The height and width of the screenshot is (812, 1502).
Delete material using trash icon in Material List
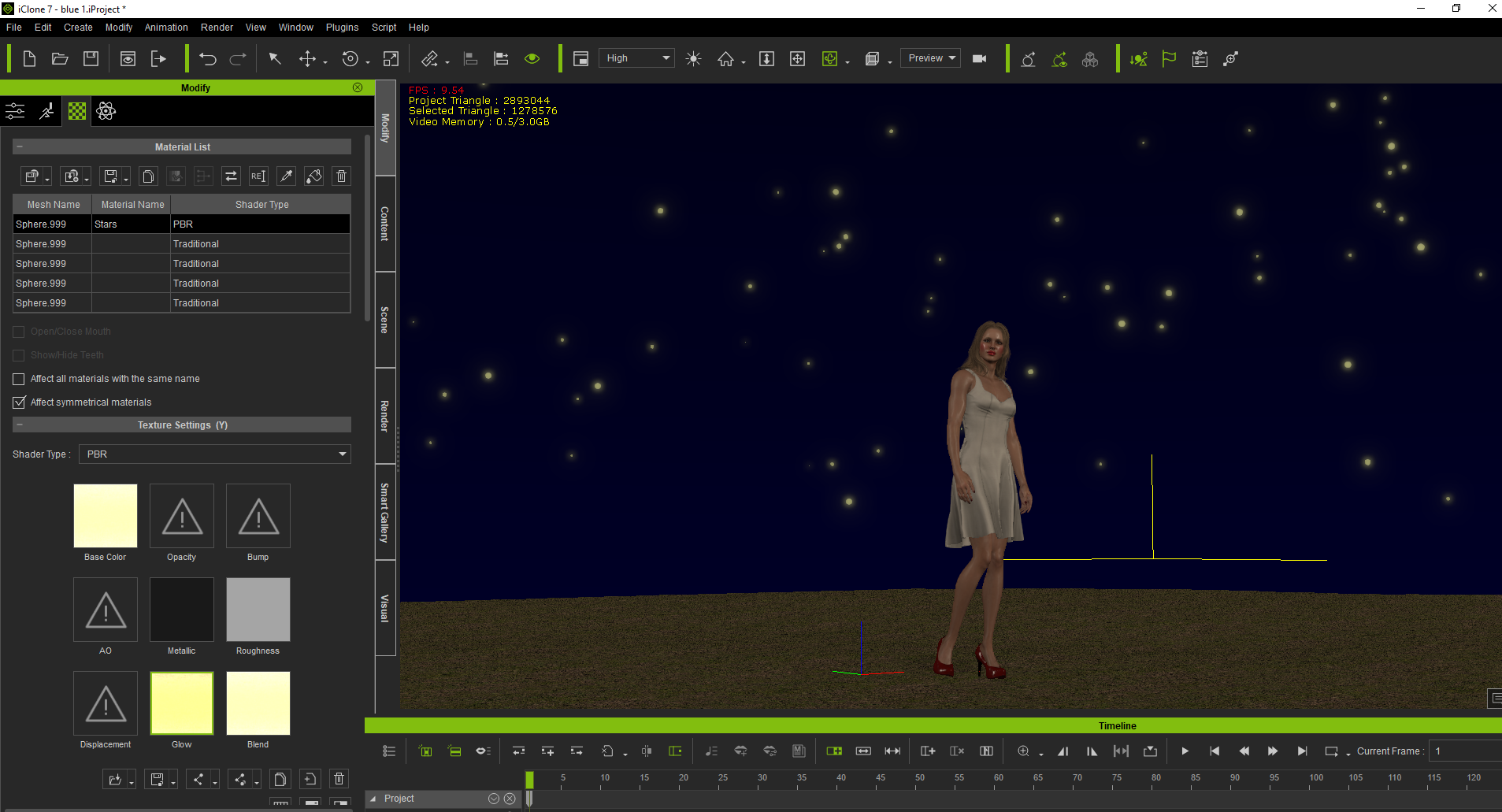click(x=341, y=176)
